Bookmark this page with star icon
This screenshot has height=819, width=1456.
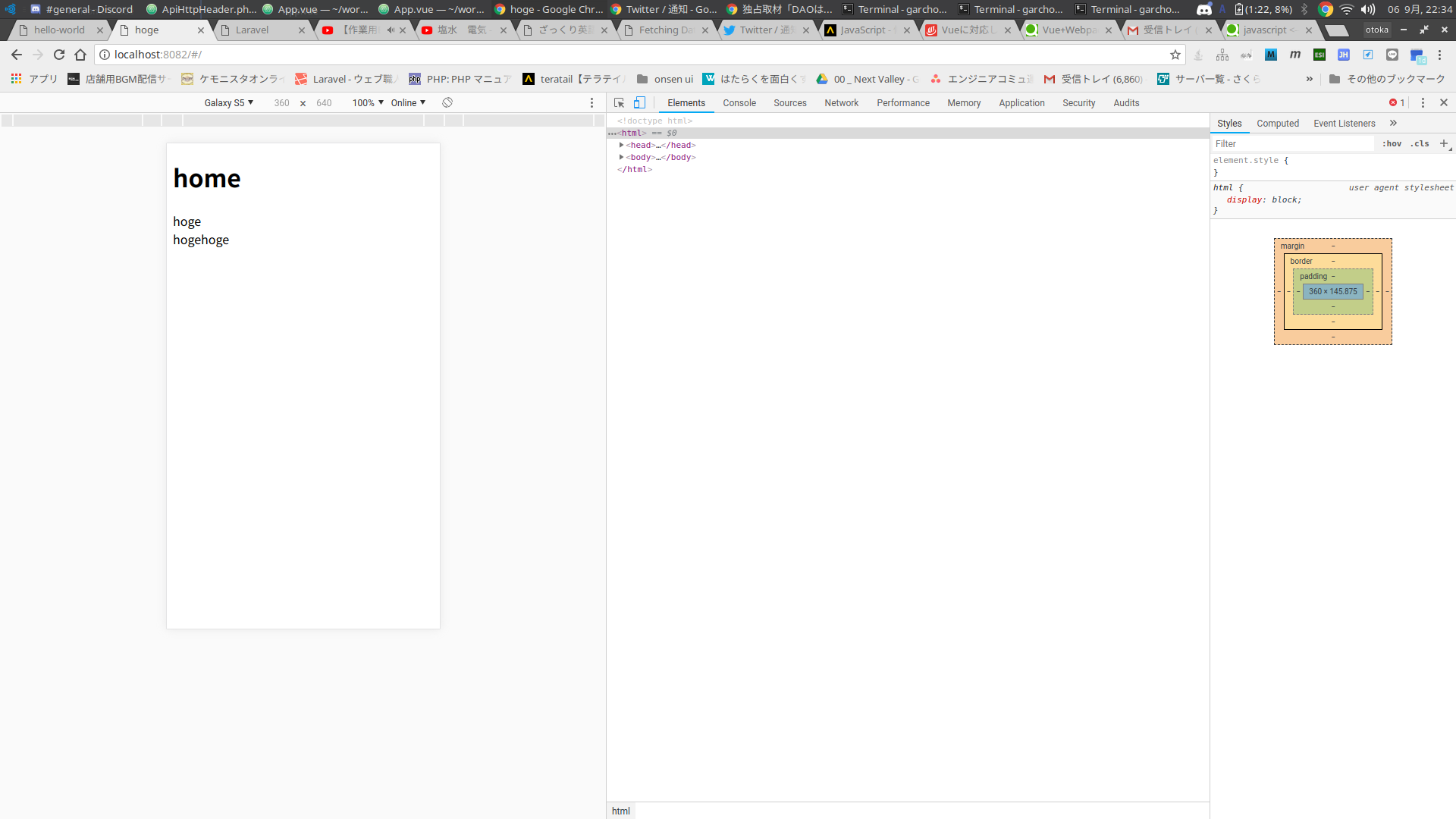1175,55
